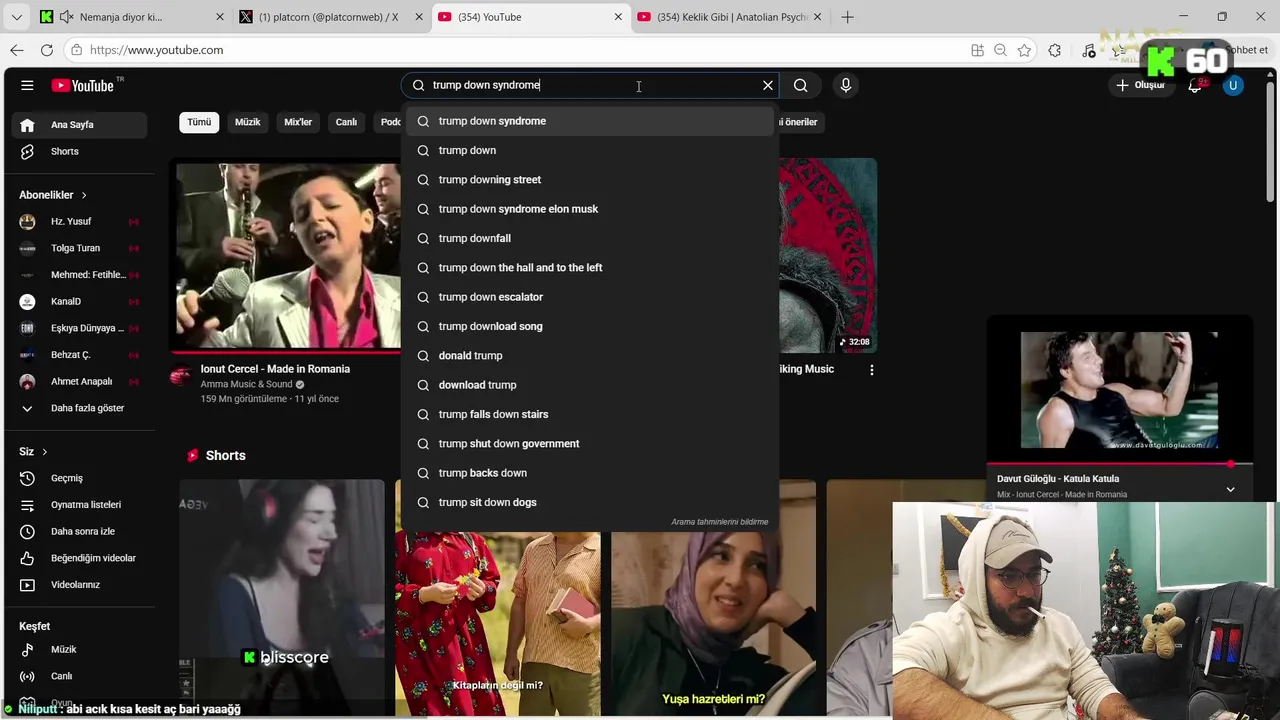Pick trump download song suggestion
Image resolution: width=1280 pixels, height=720 pixels.
(x=590, y=326)
